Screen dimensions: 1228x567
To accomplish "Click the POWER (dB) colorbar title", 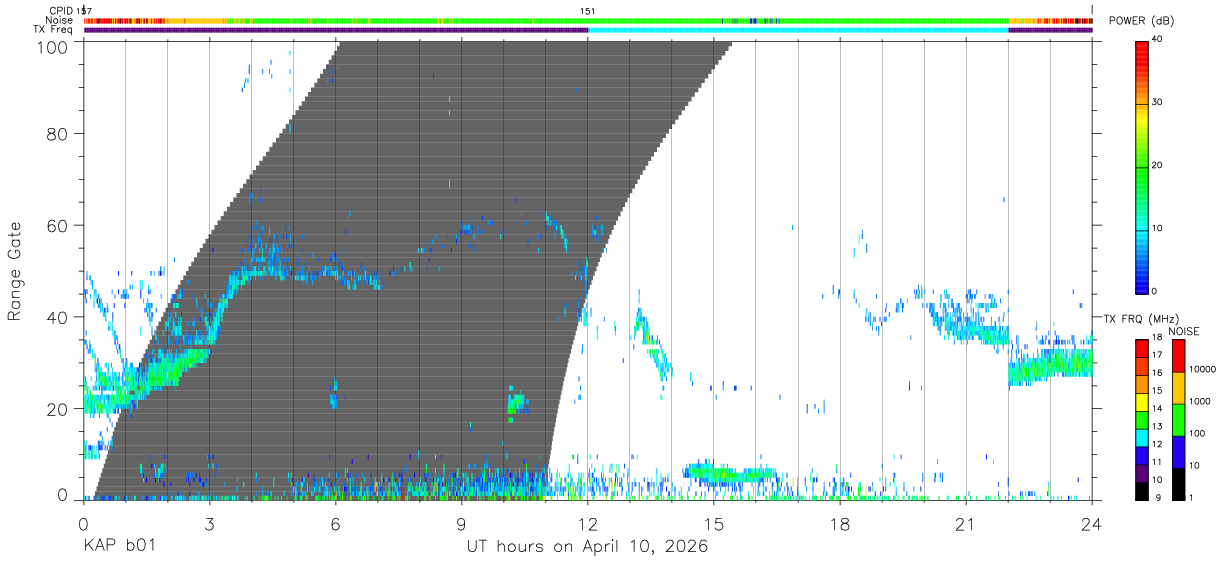I will tap(1141, 21).
